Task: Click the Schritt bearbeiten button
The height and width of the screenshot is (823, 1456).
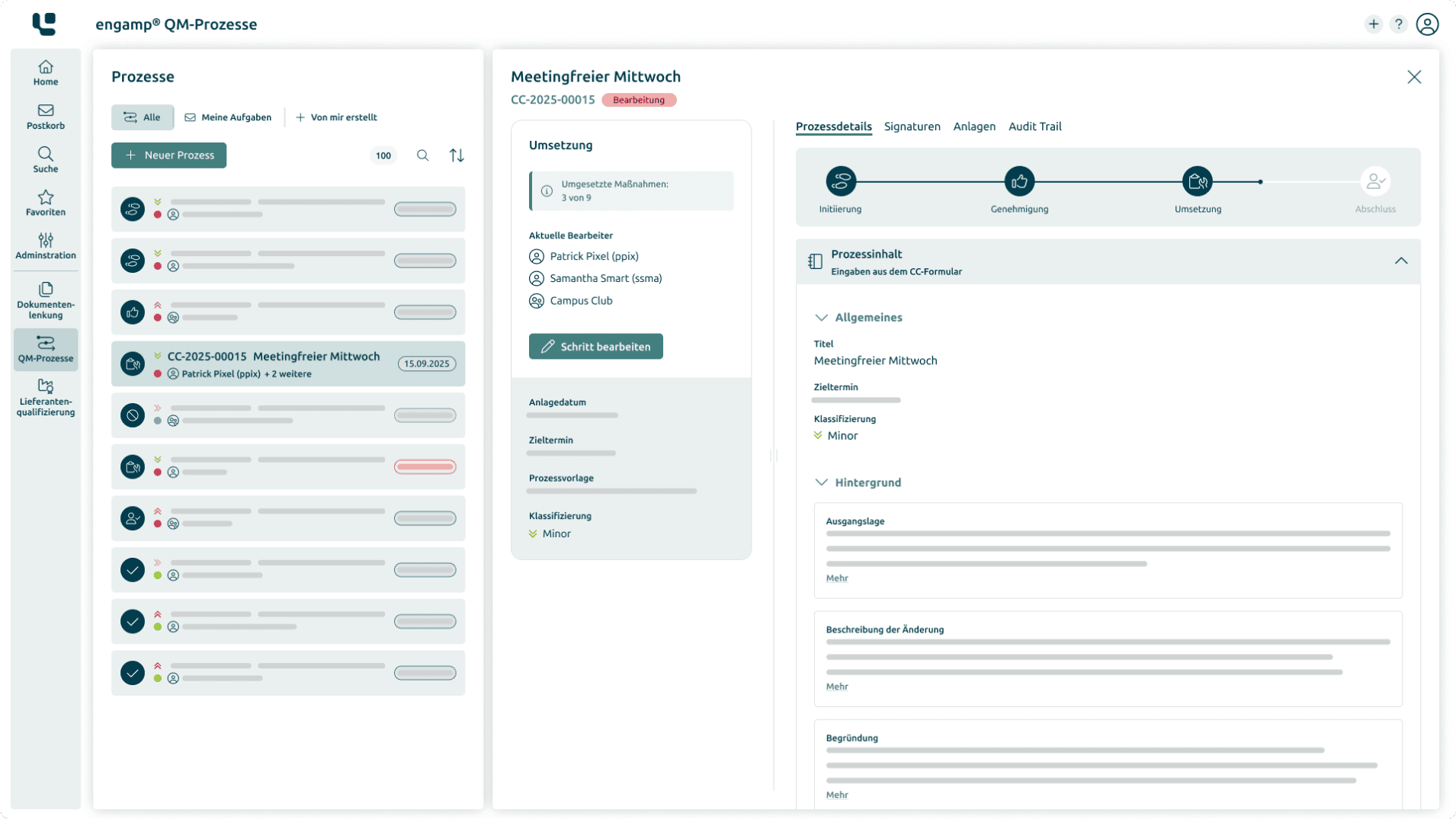Action: (595, 346)
